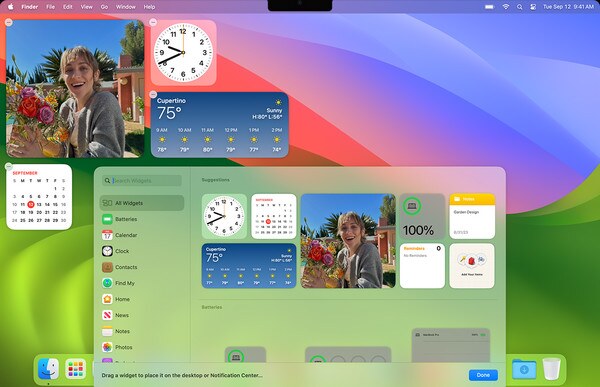Click date 12 in desktop calendar widget
The image size is (600, 387).
point(31,204)
